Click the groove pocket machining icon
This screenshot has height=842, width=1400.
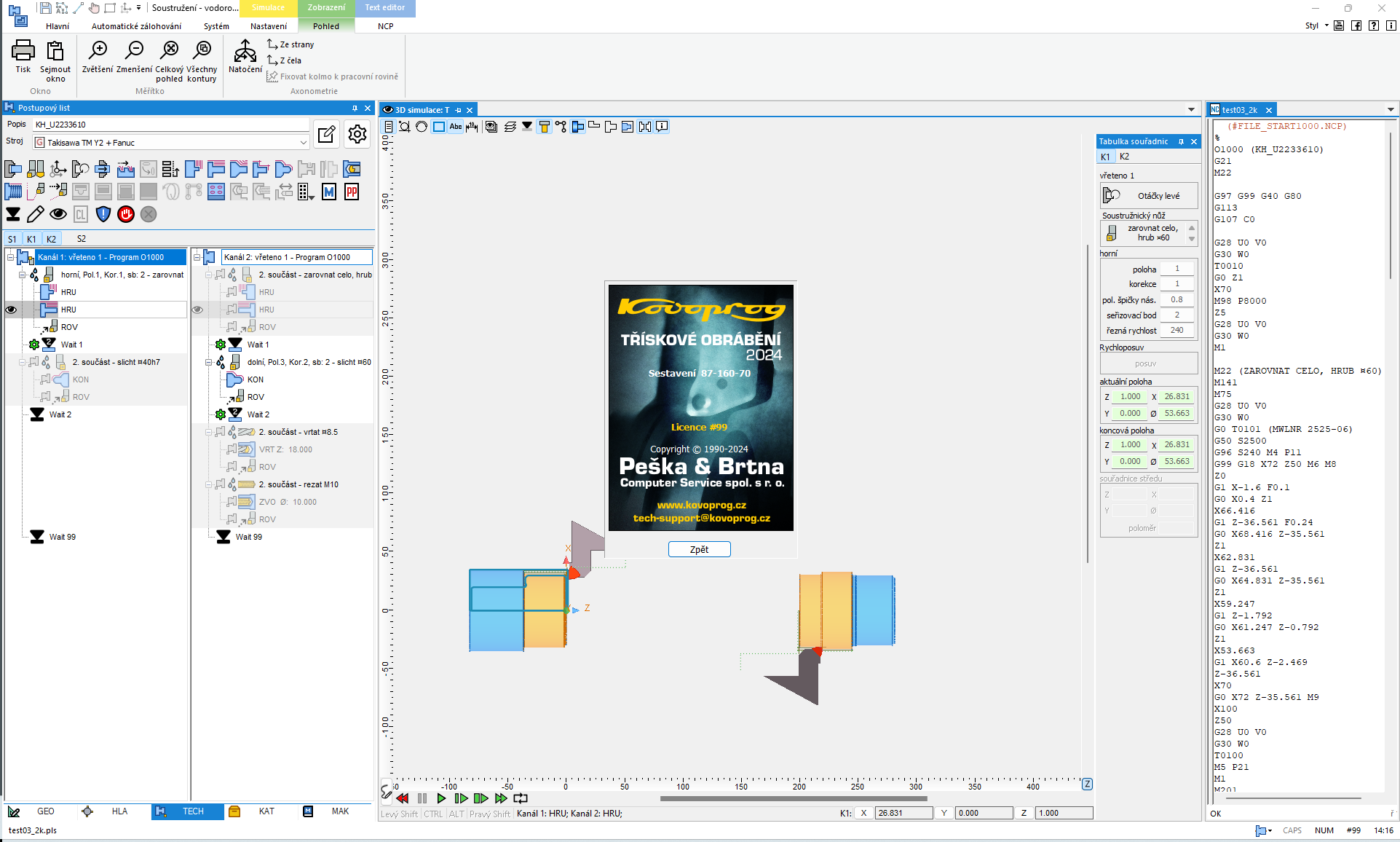[126, 170]
